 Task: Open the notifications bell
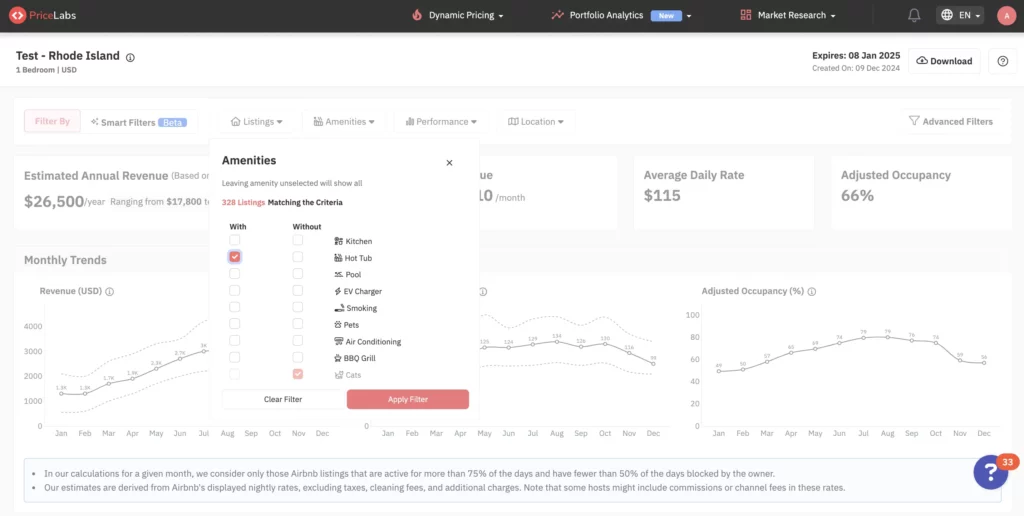tap(914, 15)
